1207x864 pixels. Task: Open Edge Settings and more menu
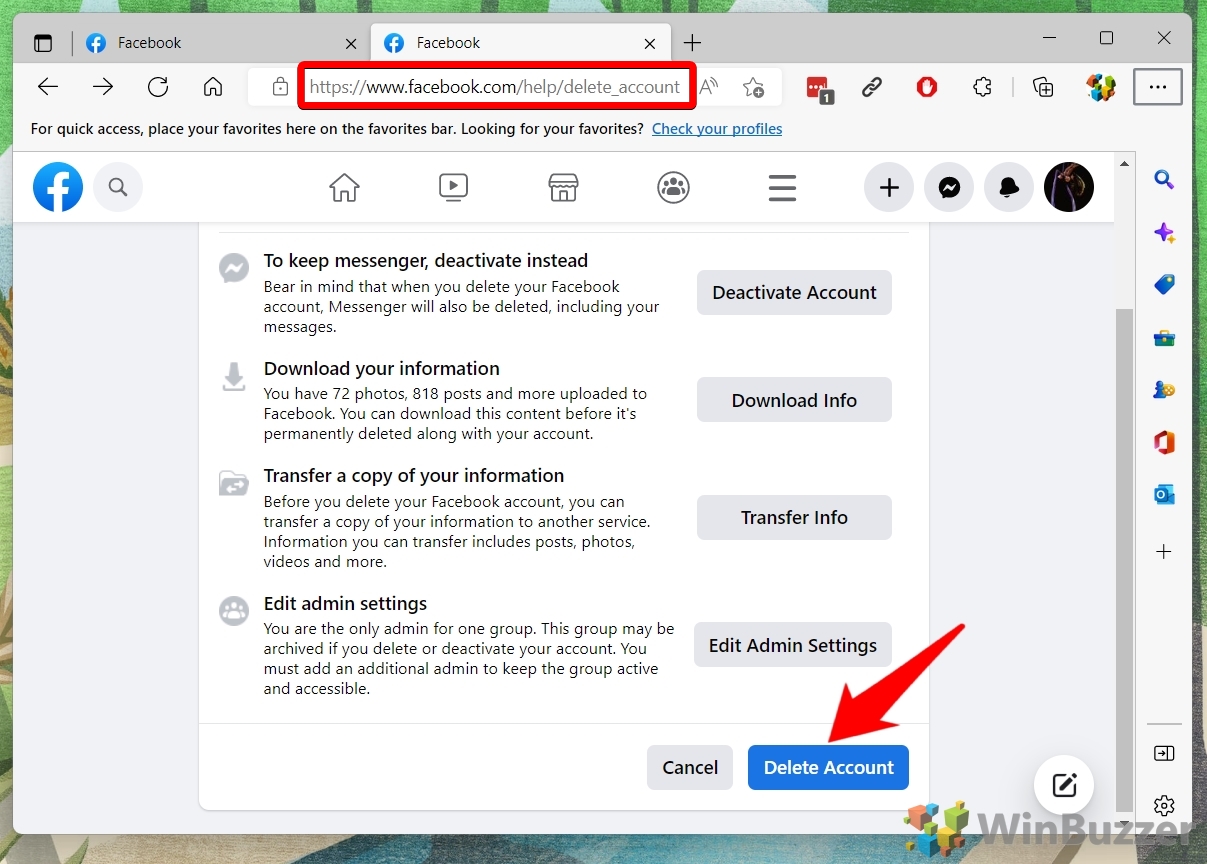pos(1158,87)
